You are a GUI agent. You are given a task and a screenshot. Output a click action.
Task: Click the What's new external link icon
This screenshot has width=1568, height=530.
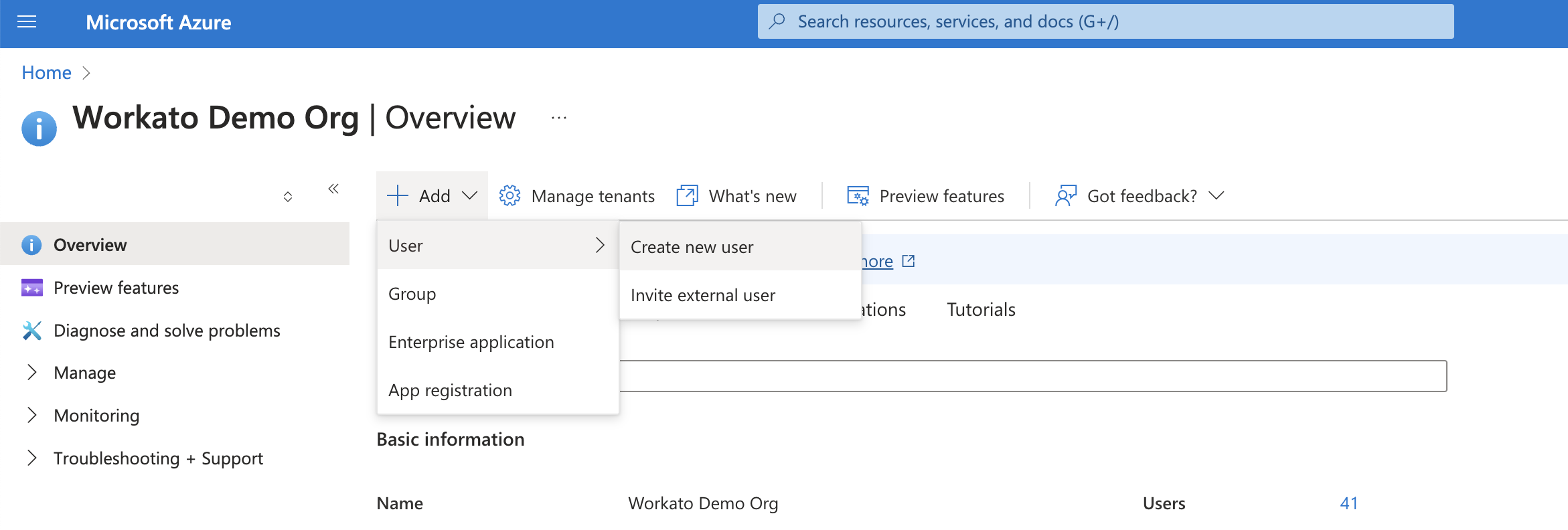(687, 196)
